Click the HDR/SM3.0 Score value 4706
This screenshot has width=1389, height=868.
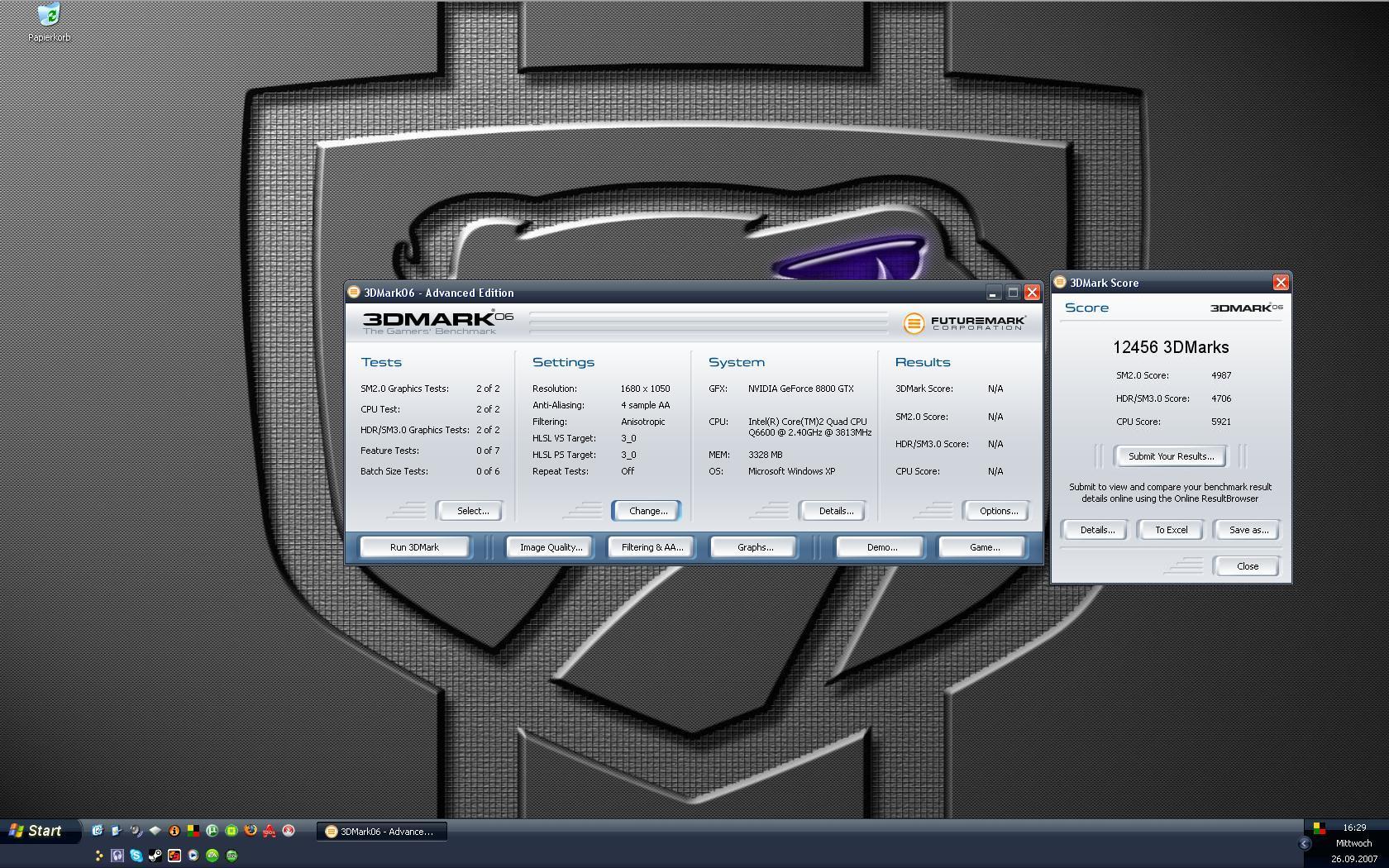coord(1221,398)
